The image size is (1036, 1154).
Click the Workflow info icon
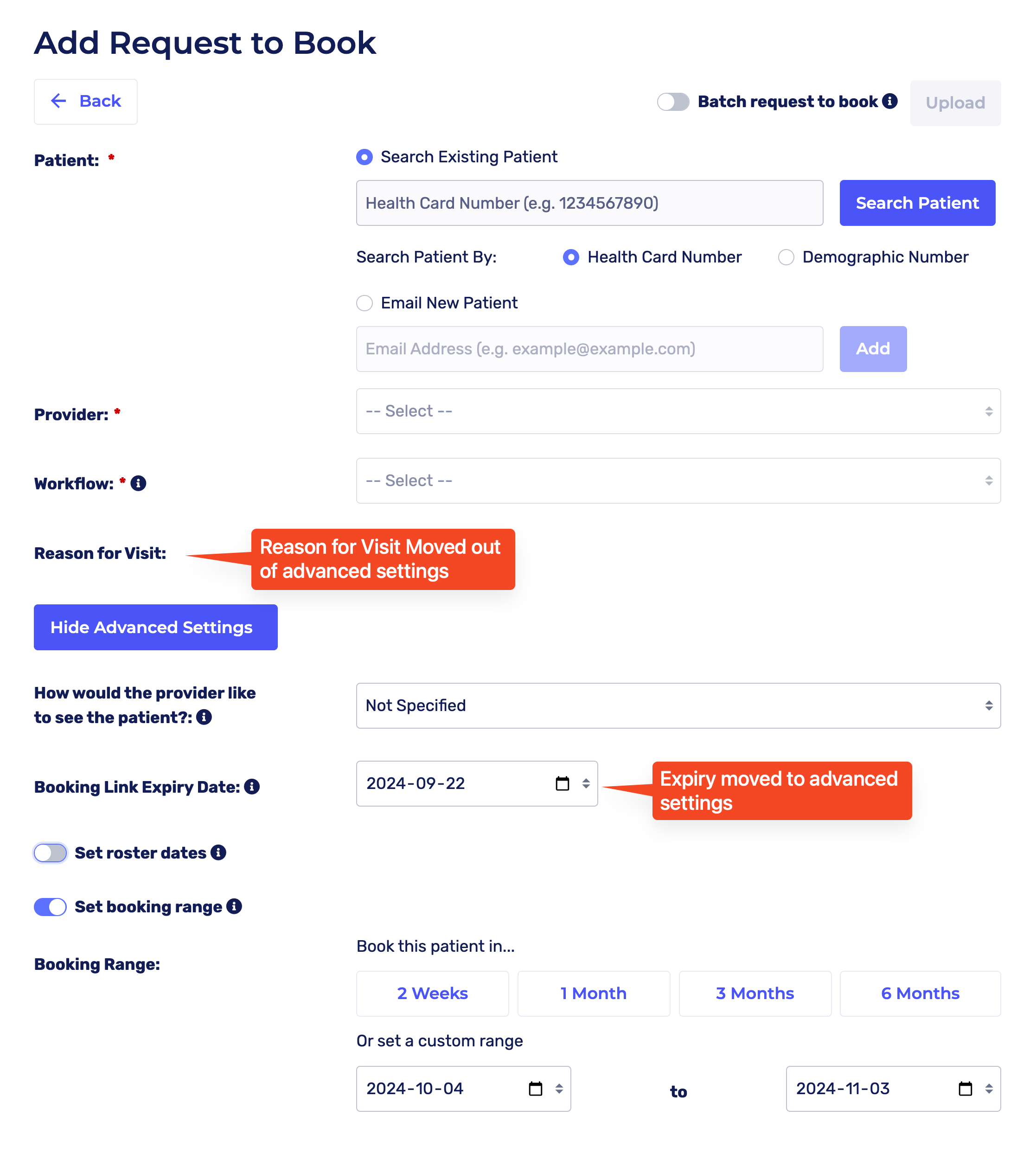pos(138,483)
